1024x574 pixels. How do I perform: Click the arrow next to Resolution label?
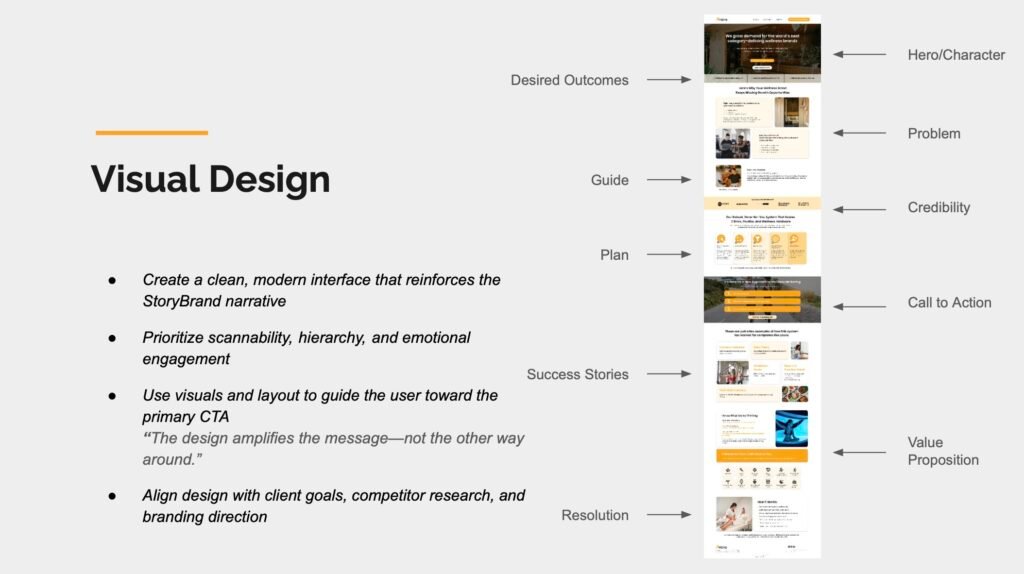coord(668,515)
